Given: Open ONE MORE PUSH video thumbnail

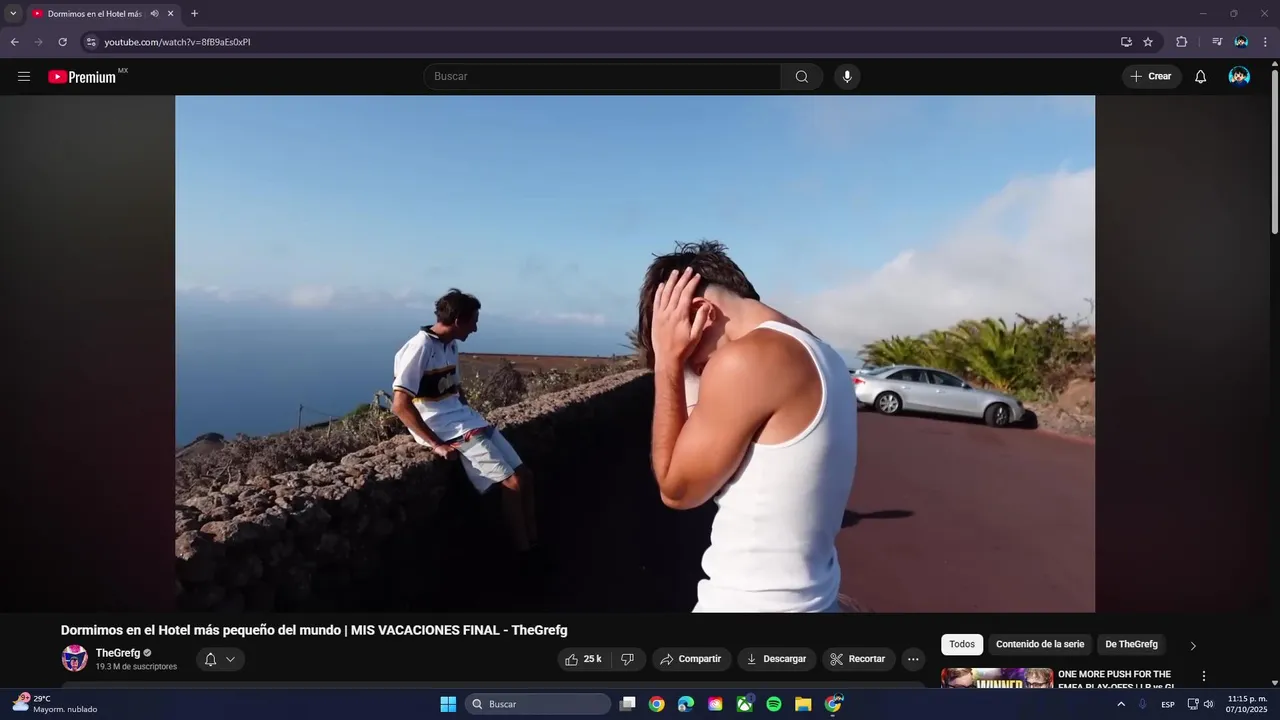Looking at the screenshot, I should pyautogui.click(x=997, y=679).
